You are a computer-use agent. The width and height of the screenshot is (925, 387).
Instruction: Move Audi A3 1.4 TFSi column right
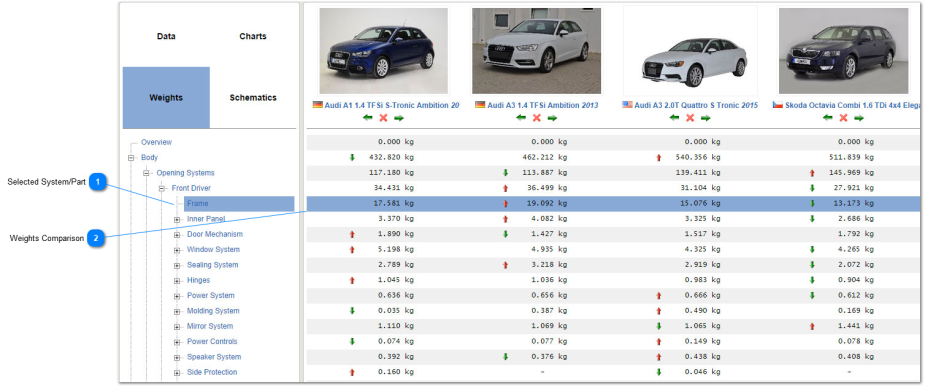click(552, 118)
